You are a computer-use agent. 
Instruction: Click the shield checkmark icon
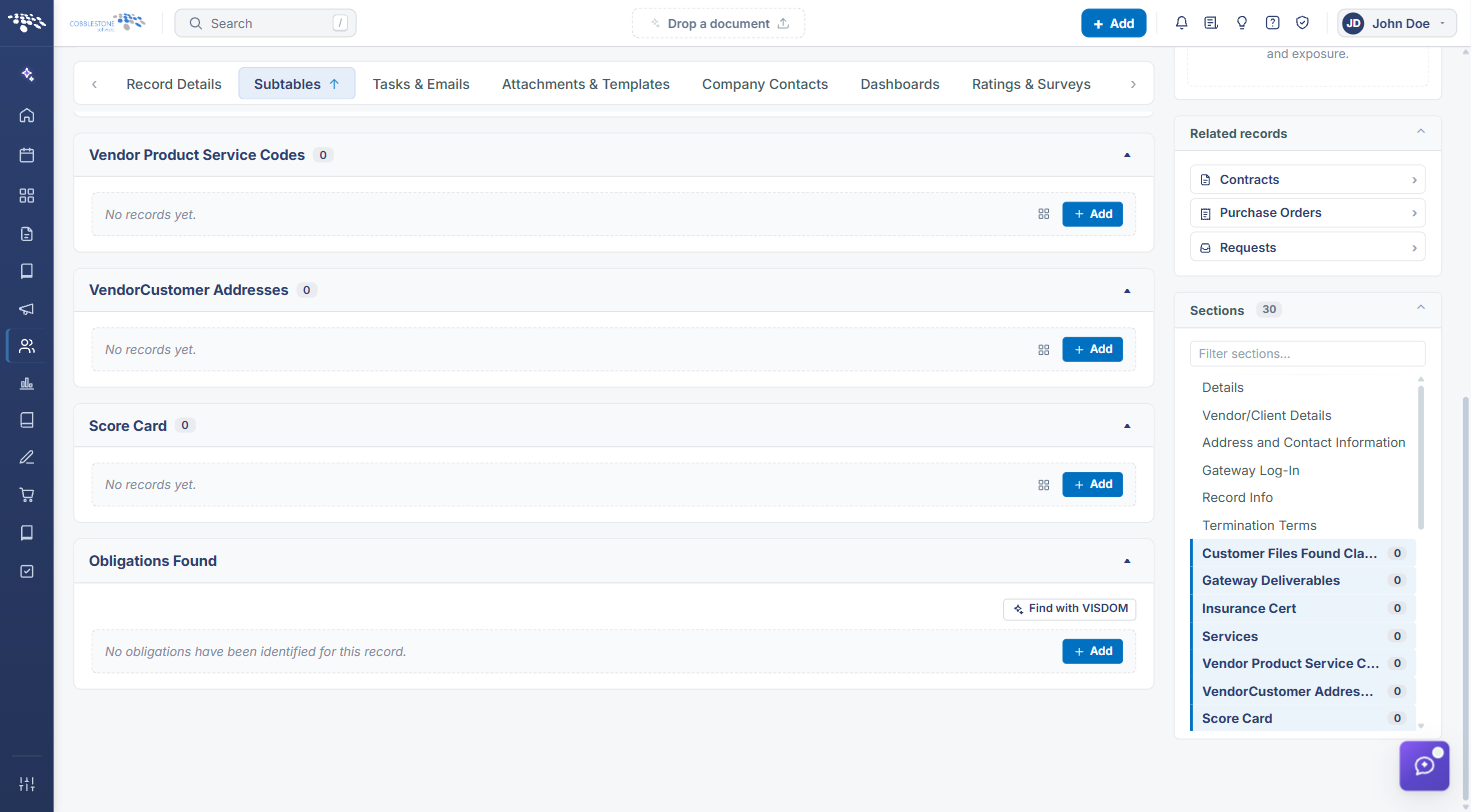(1302, 23)
